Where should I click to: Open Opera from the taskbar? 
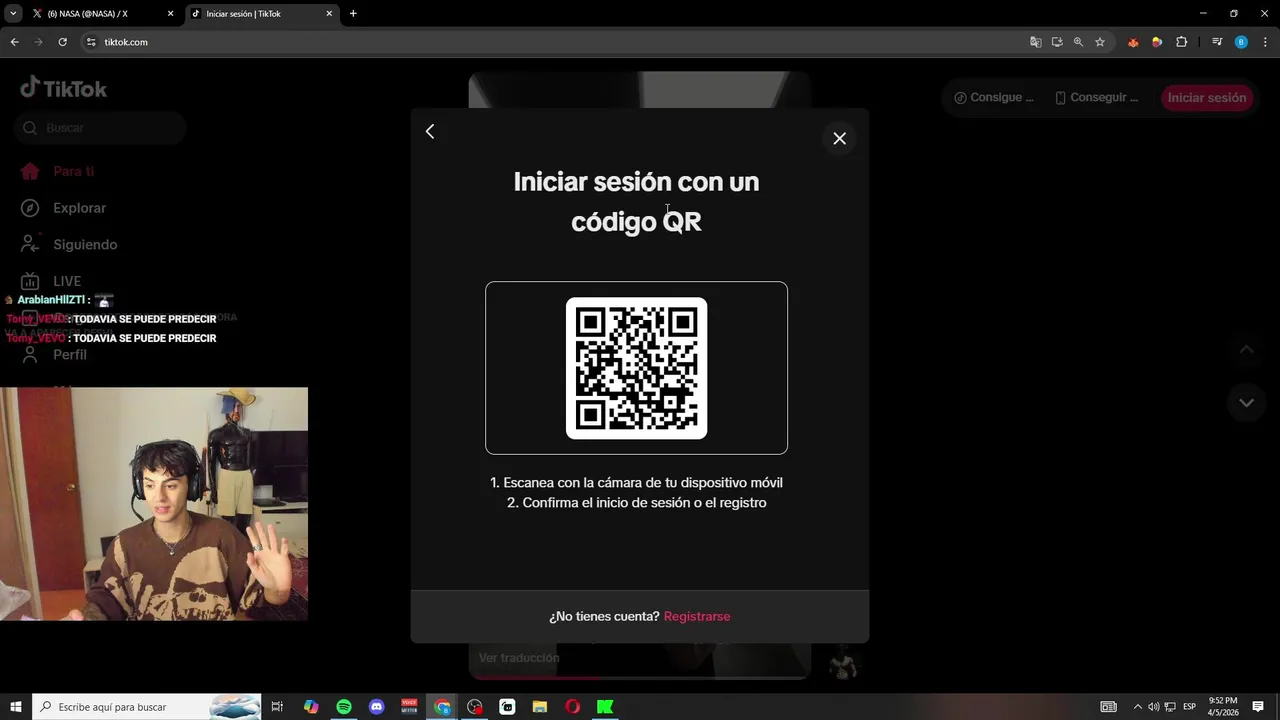pos(572,707)
